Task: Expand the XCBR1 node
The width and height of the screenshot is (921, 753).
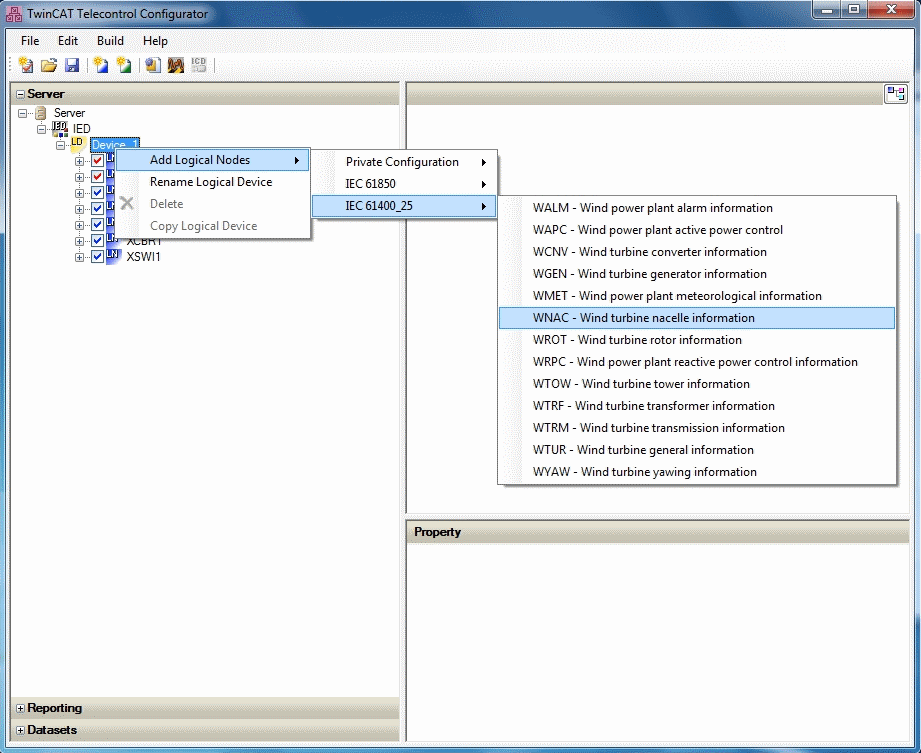Action: (79, 241)
